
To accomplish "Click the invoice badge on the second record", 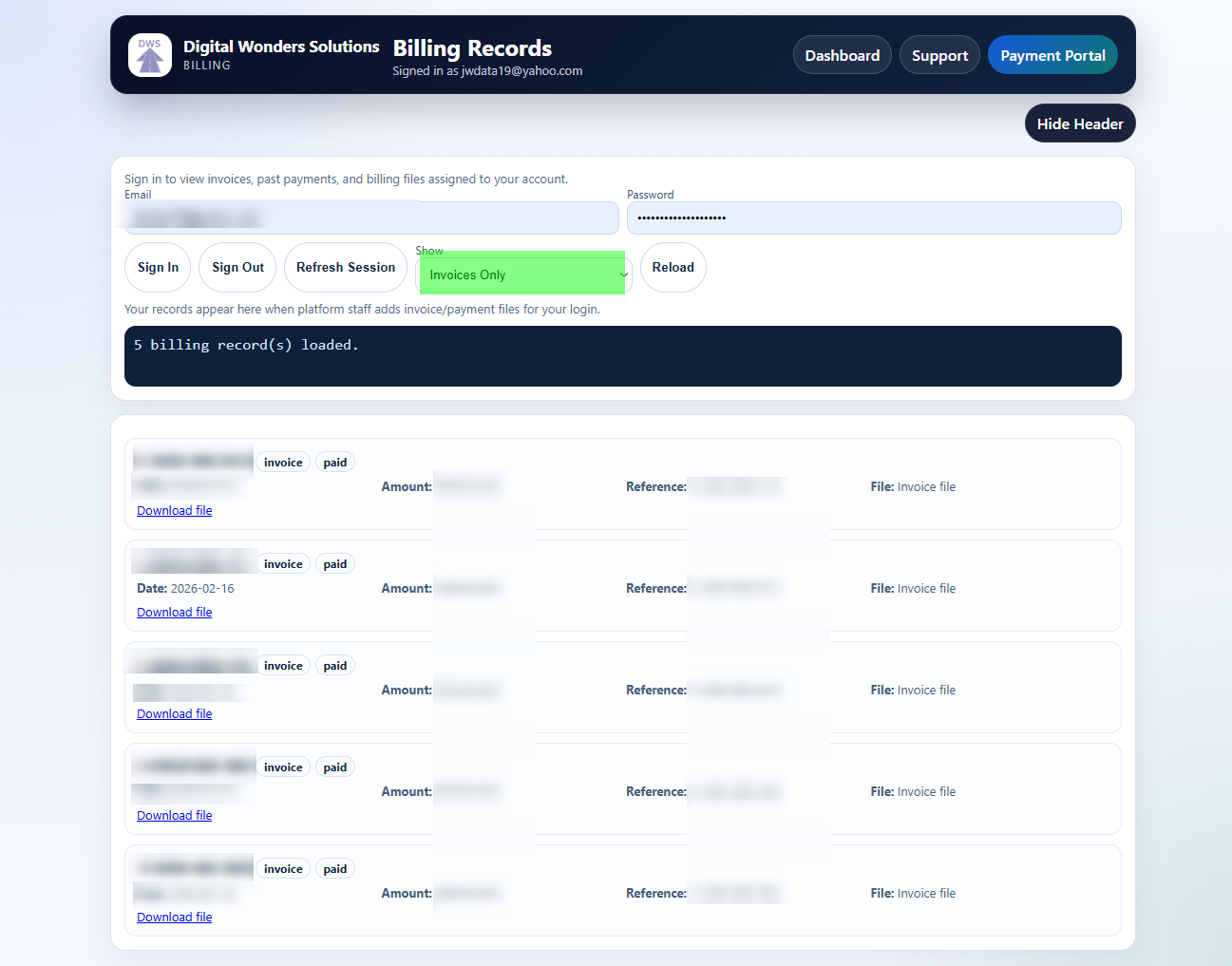I will (283, 563).
